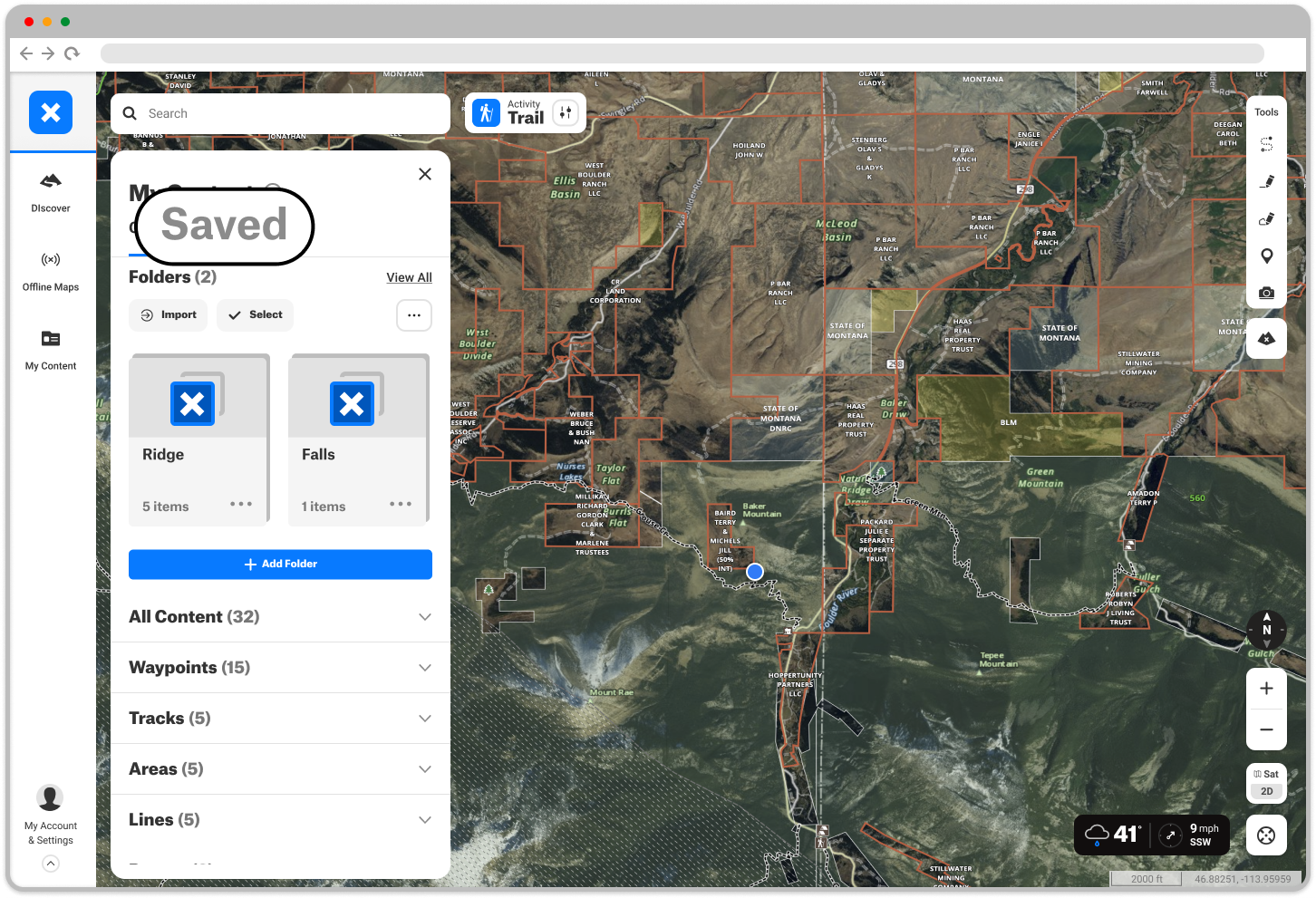Open My Content in the sidebar
This screenshot has height=898, width=1316.
(x=51, y=350)
